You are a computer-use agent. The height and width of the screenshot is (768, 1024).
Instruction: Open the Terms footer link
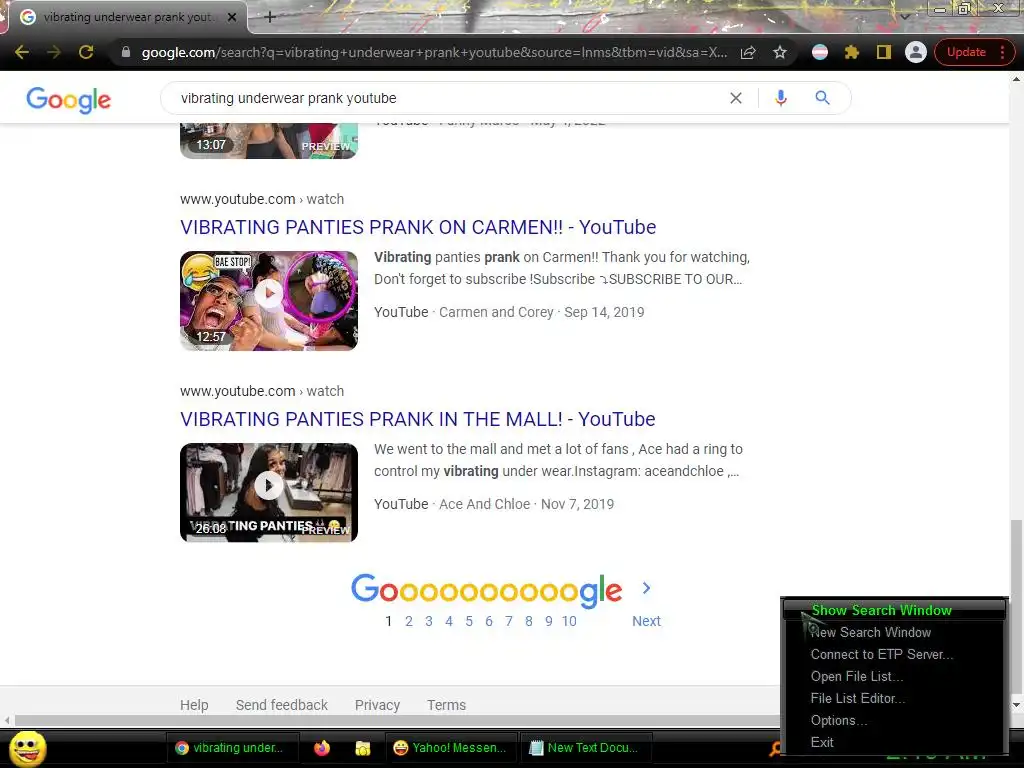(447, 705)
